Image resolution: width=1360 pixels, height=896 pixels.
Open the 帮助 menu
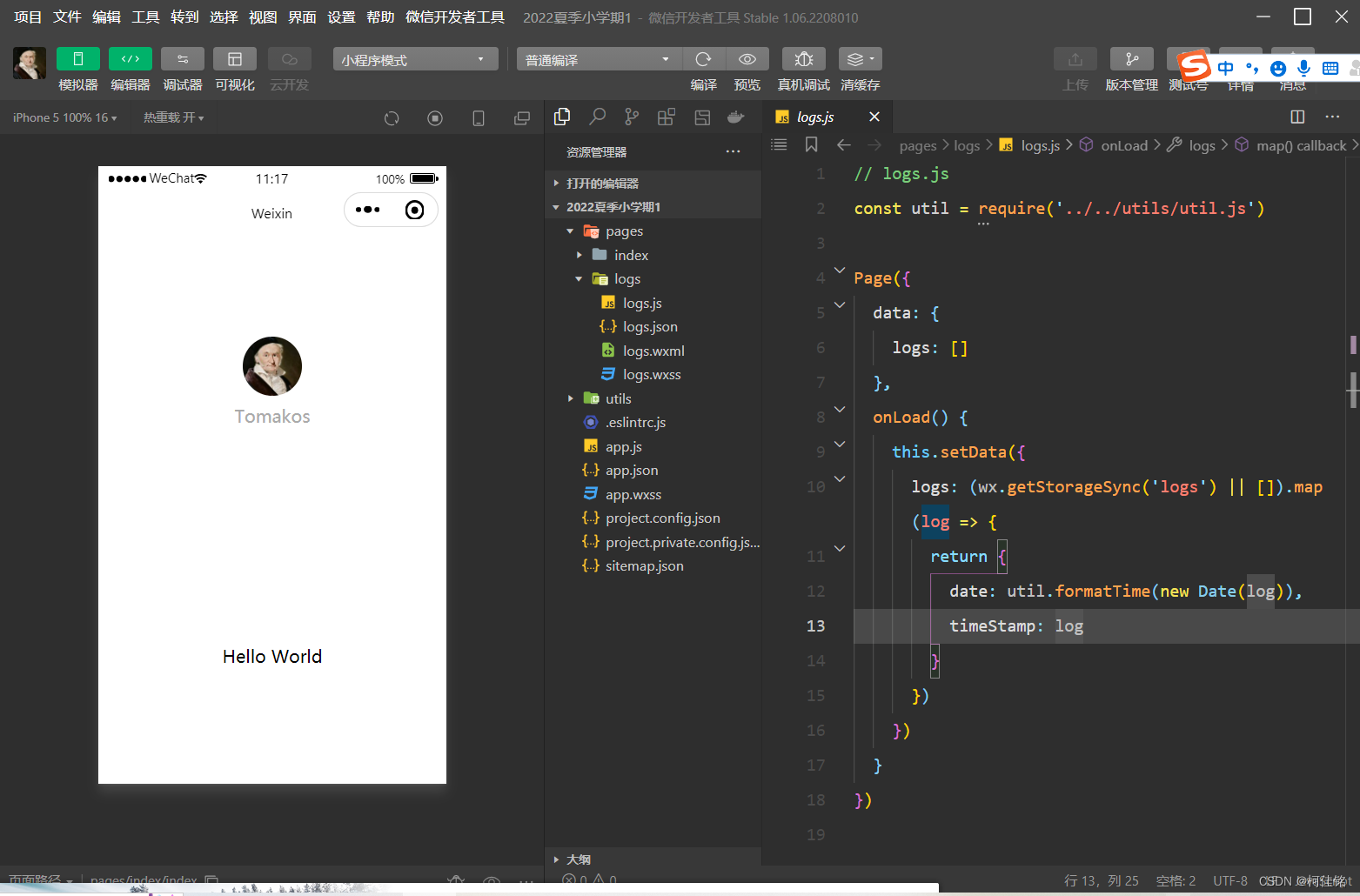pyautogui.click(x=380, y=17)
